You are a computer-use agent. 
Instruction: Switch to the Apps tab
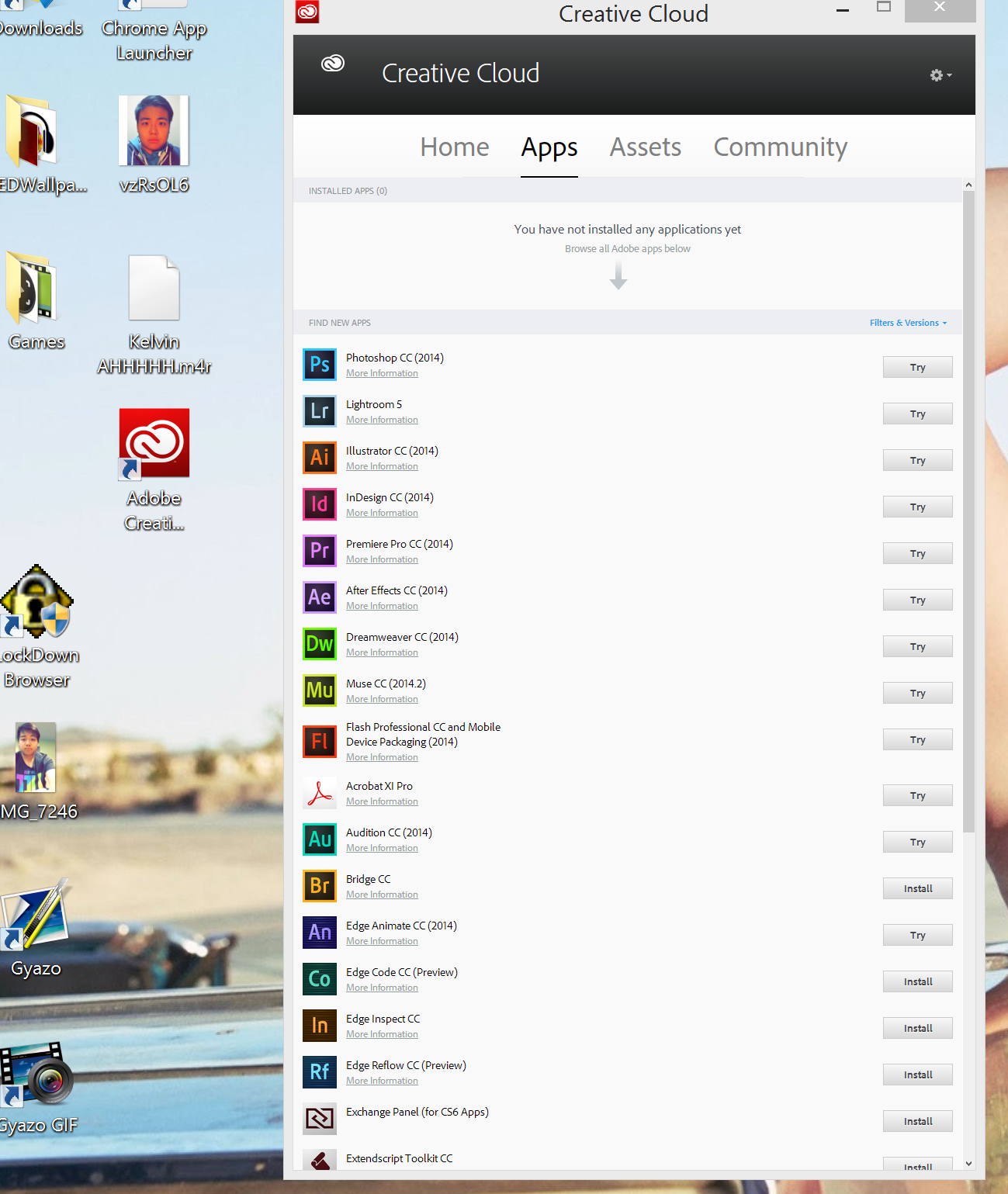click(549, 147)
